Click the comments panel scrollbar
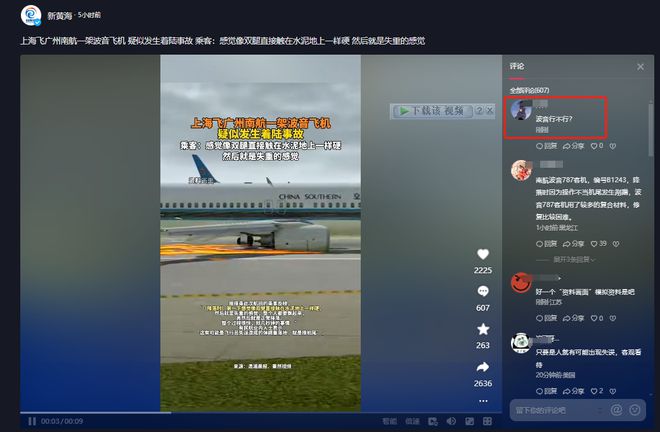This screenshot has width=660, height=432. [x=651, y=128]
